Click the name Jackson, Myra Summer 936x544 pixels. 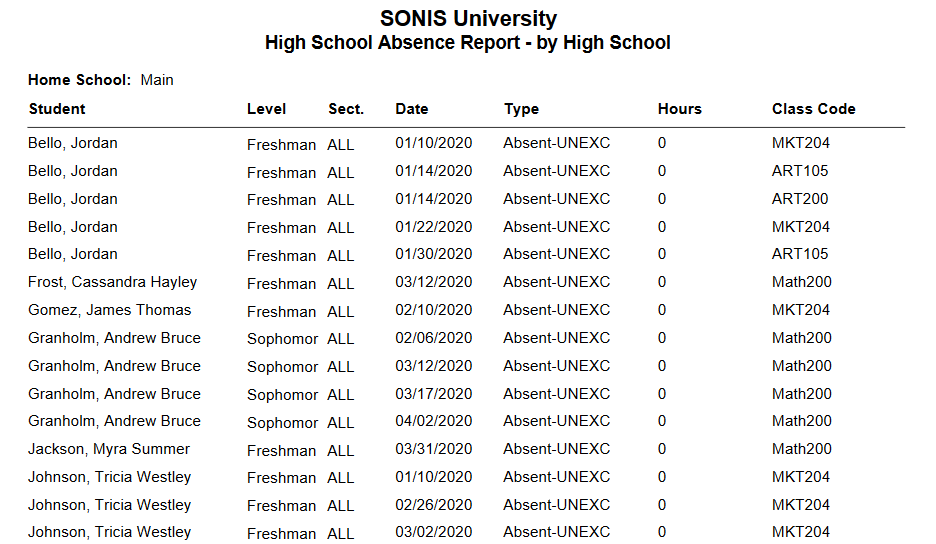[108, 449]
